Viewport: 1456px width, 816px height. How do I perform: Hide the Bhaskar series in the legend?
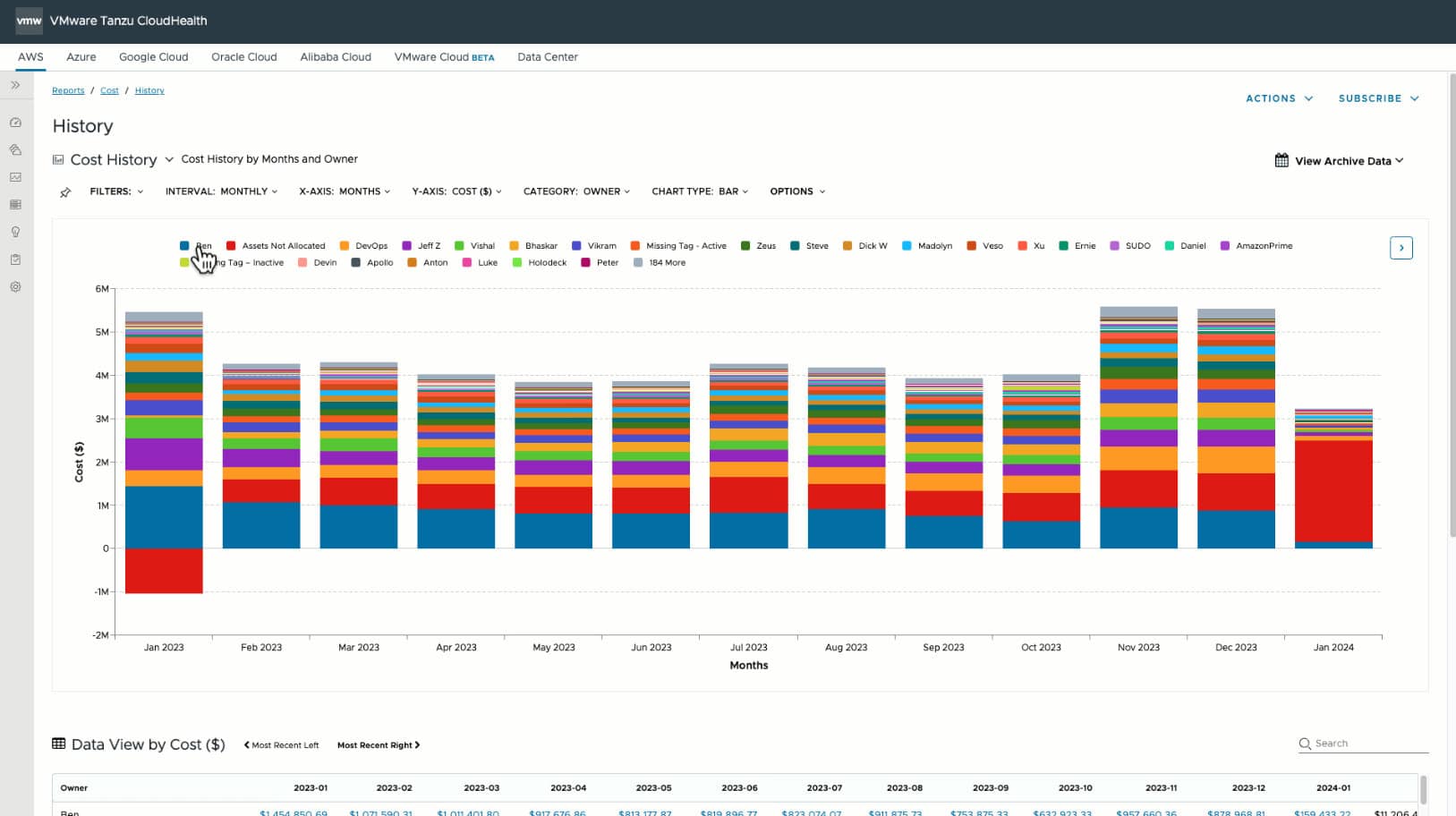coord(533,246)
